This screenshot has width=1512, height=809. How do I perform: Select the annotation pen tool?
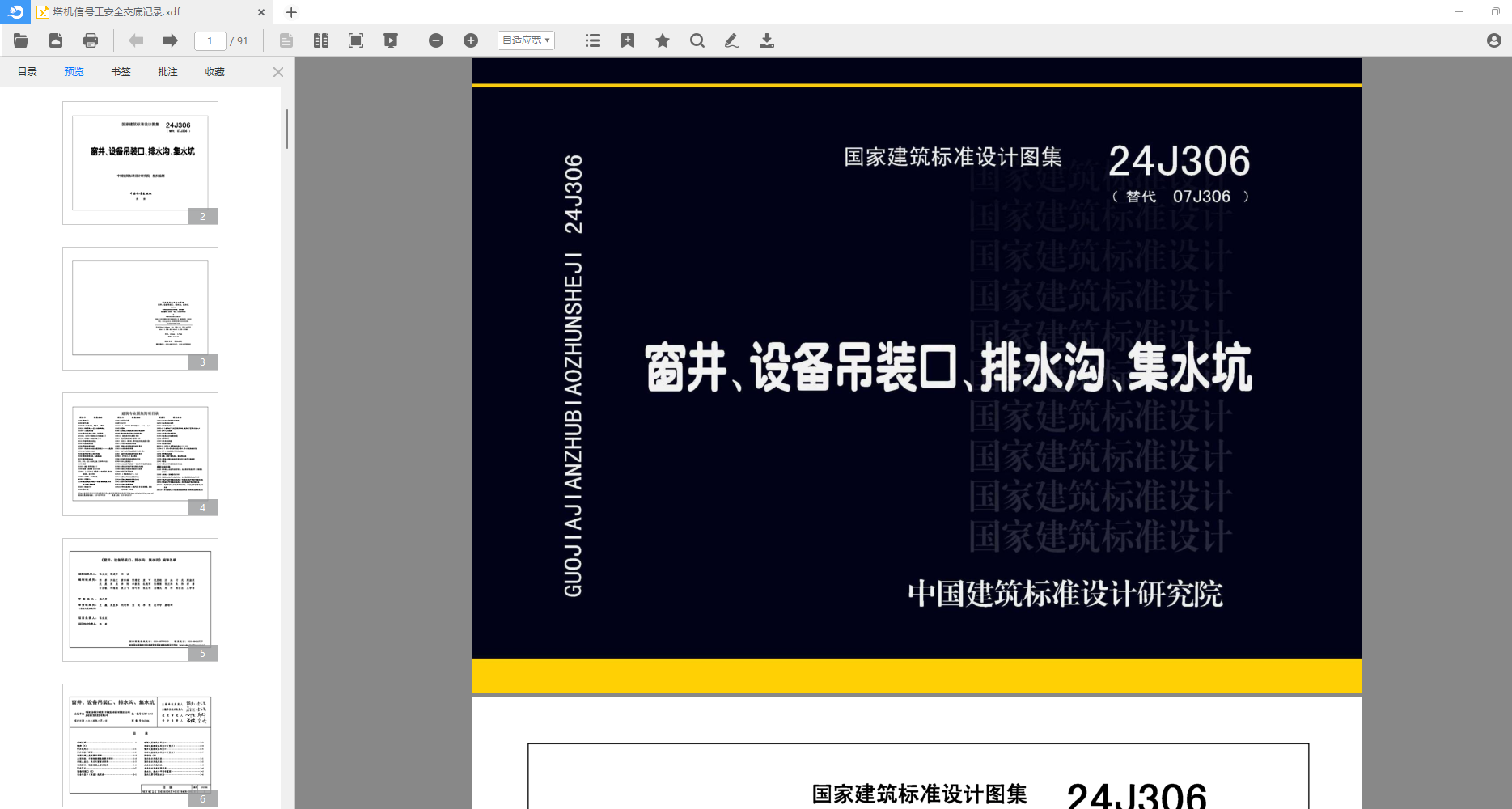[x=731, y=40]
